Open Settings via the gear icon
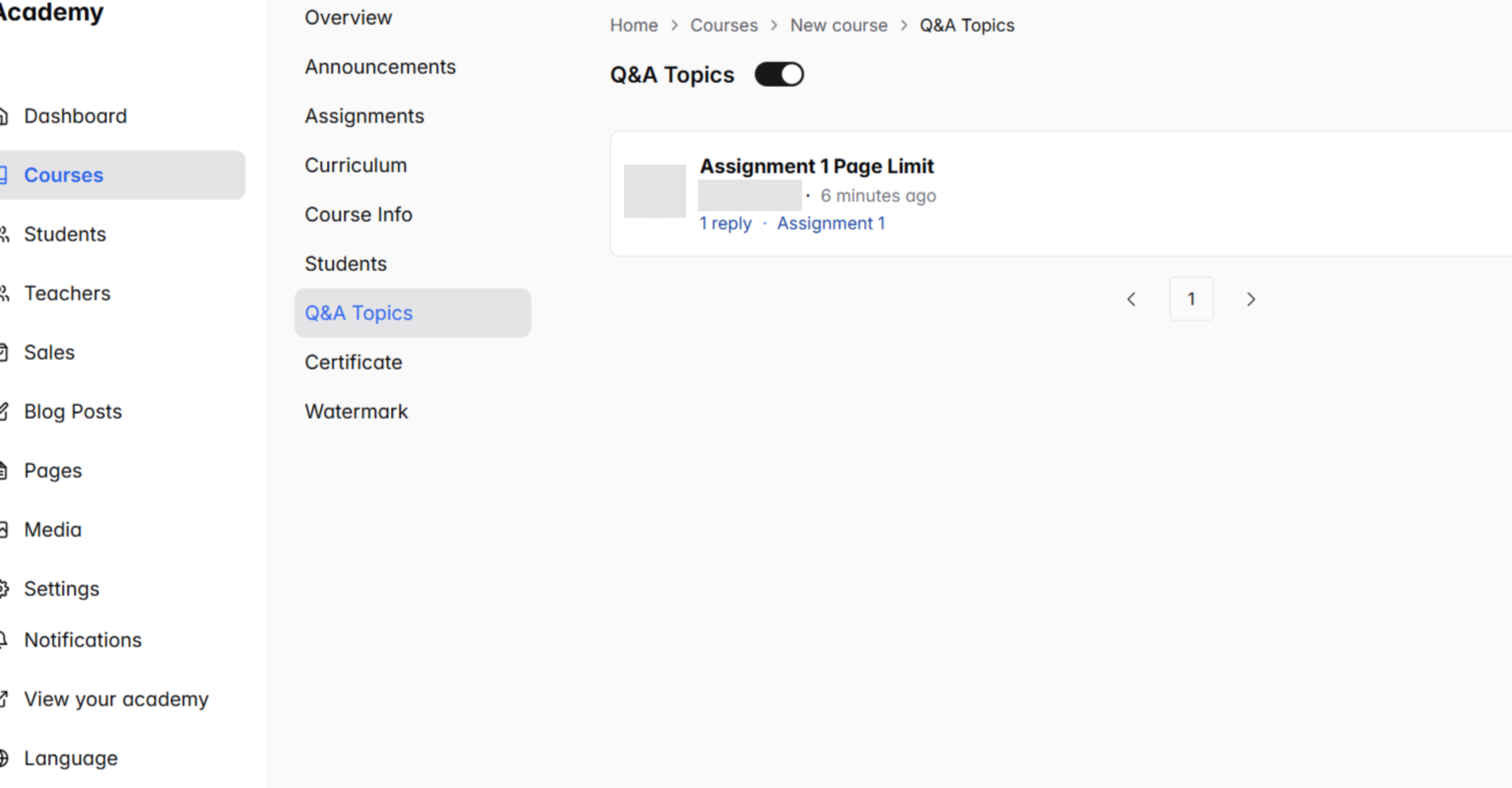1512x788 pixels. pyautogui.click(x=3, y=589)
